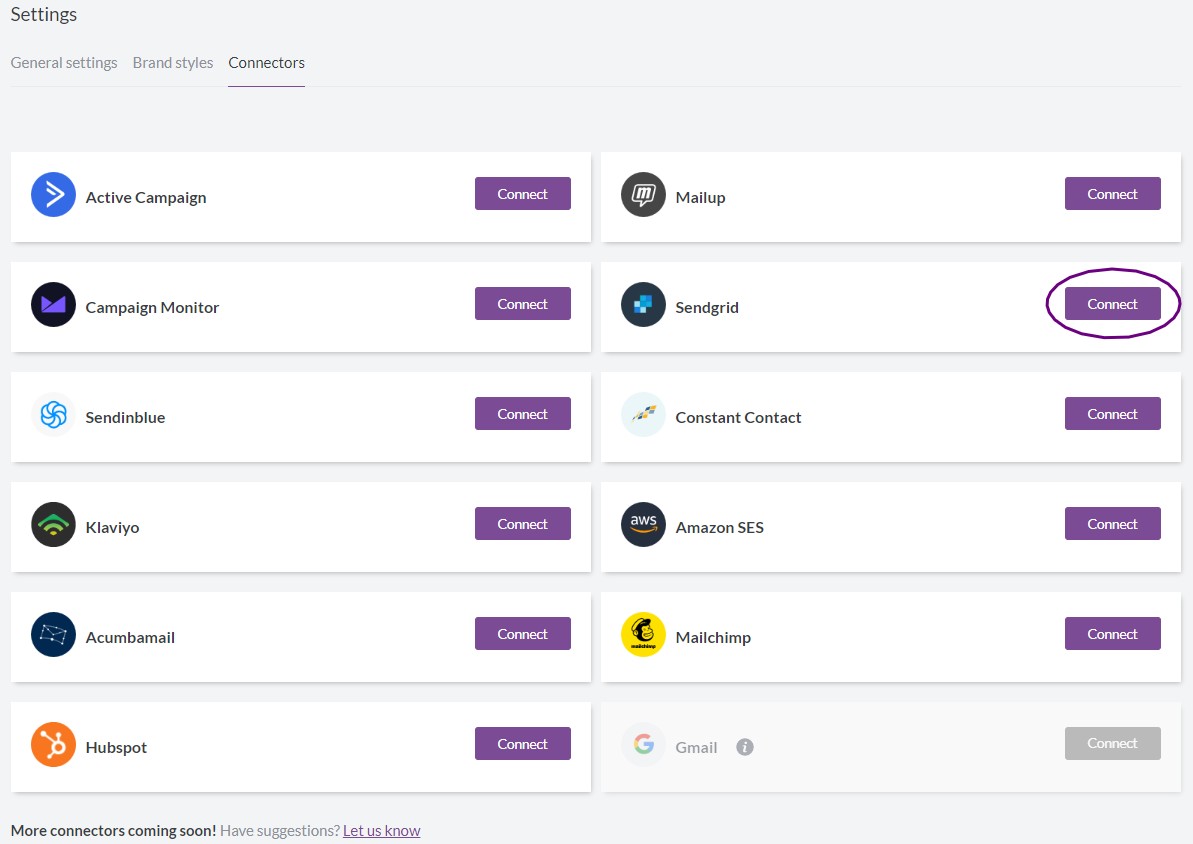Click the Mailup logo icon
Image resolution: width=1193 pixels, height=844 pixels.
pyautogui.click(x=643, y=195)
